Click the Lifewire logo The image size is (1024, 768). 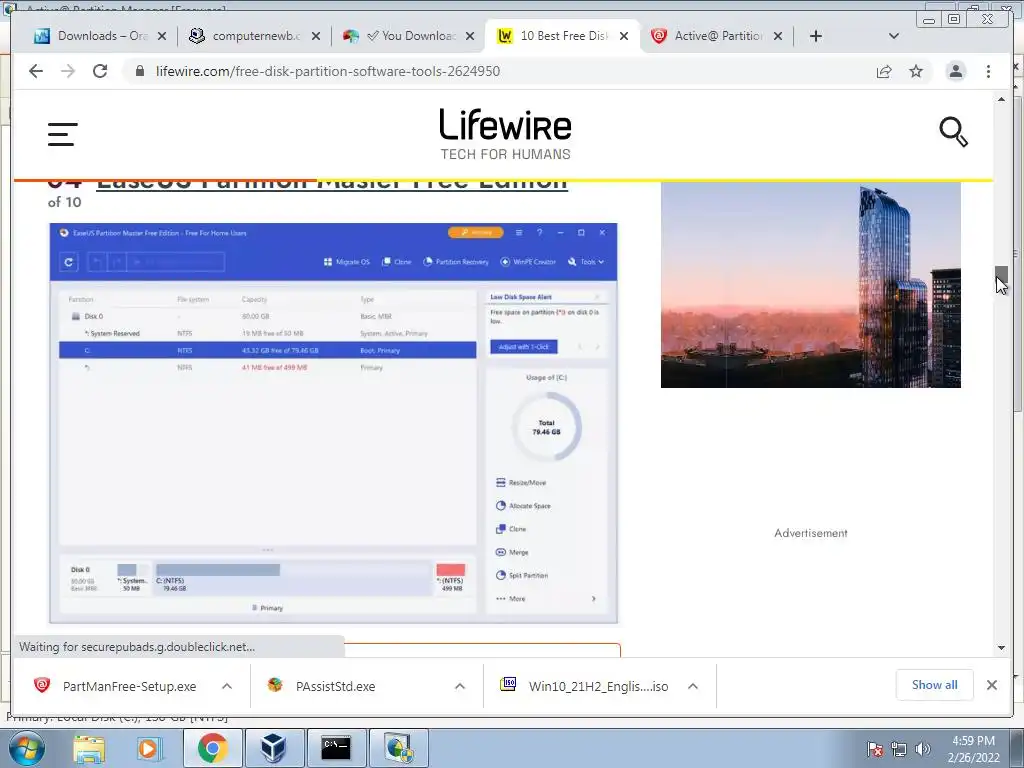point(505,134)
